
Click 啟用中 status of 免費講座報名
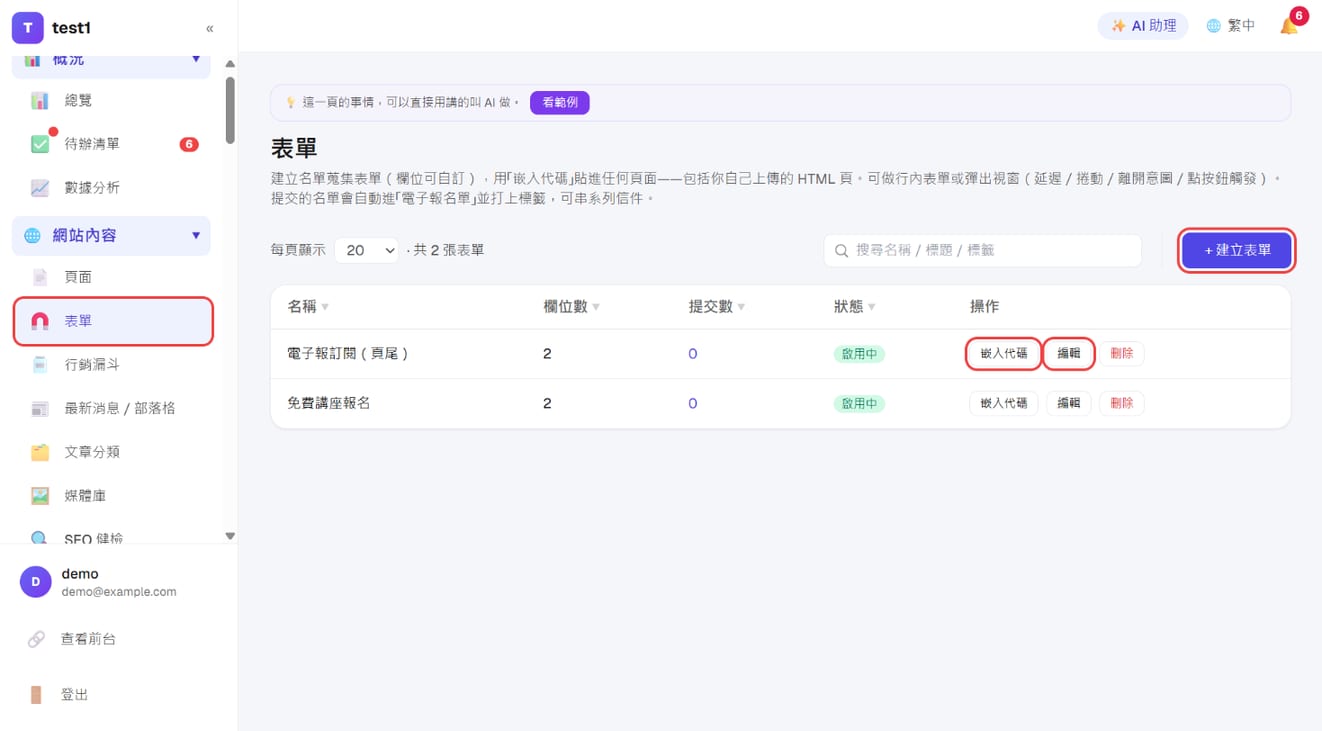pyautogui.click(x=859, y=404)
